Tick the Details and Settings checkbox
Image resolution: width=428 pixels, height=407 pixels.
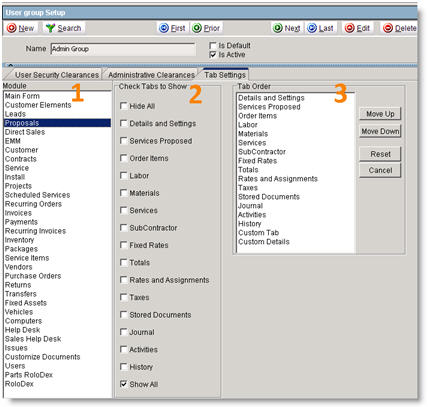124,123
